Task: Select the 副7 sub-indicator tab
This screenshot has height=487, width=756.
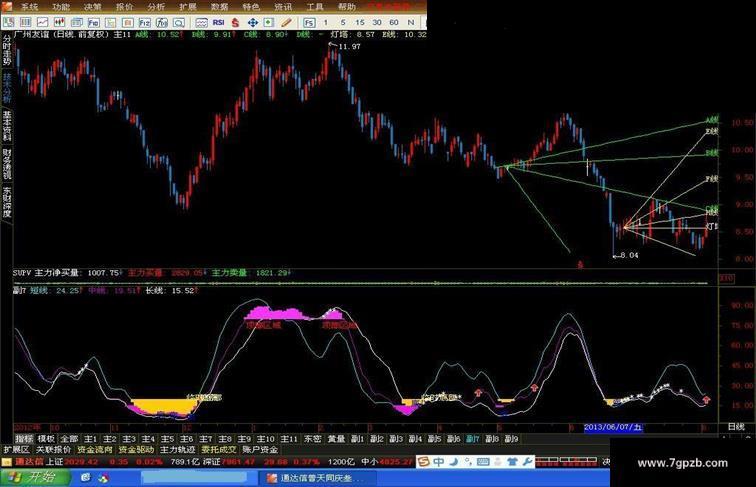Action: (473, 439)
